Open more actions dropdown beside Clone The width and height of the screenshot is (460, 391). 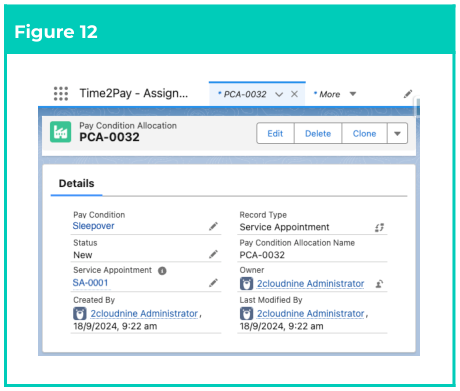397,133
